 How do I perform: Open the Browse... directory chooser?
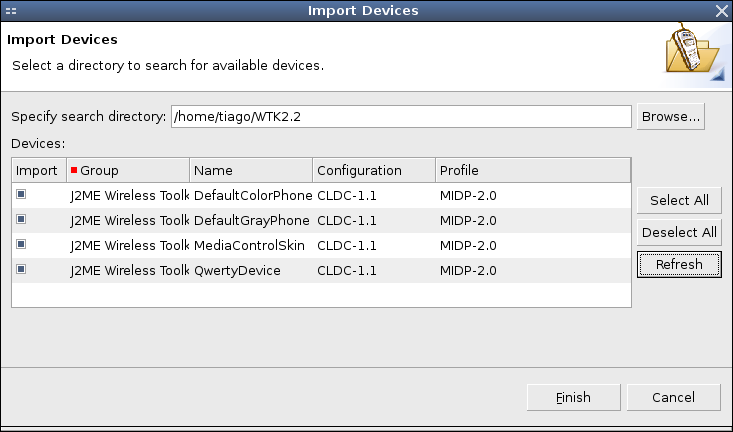click(x=670, y=116)
